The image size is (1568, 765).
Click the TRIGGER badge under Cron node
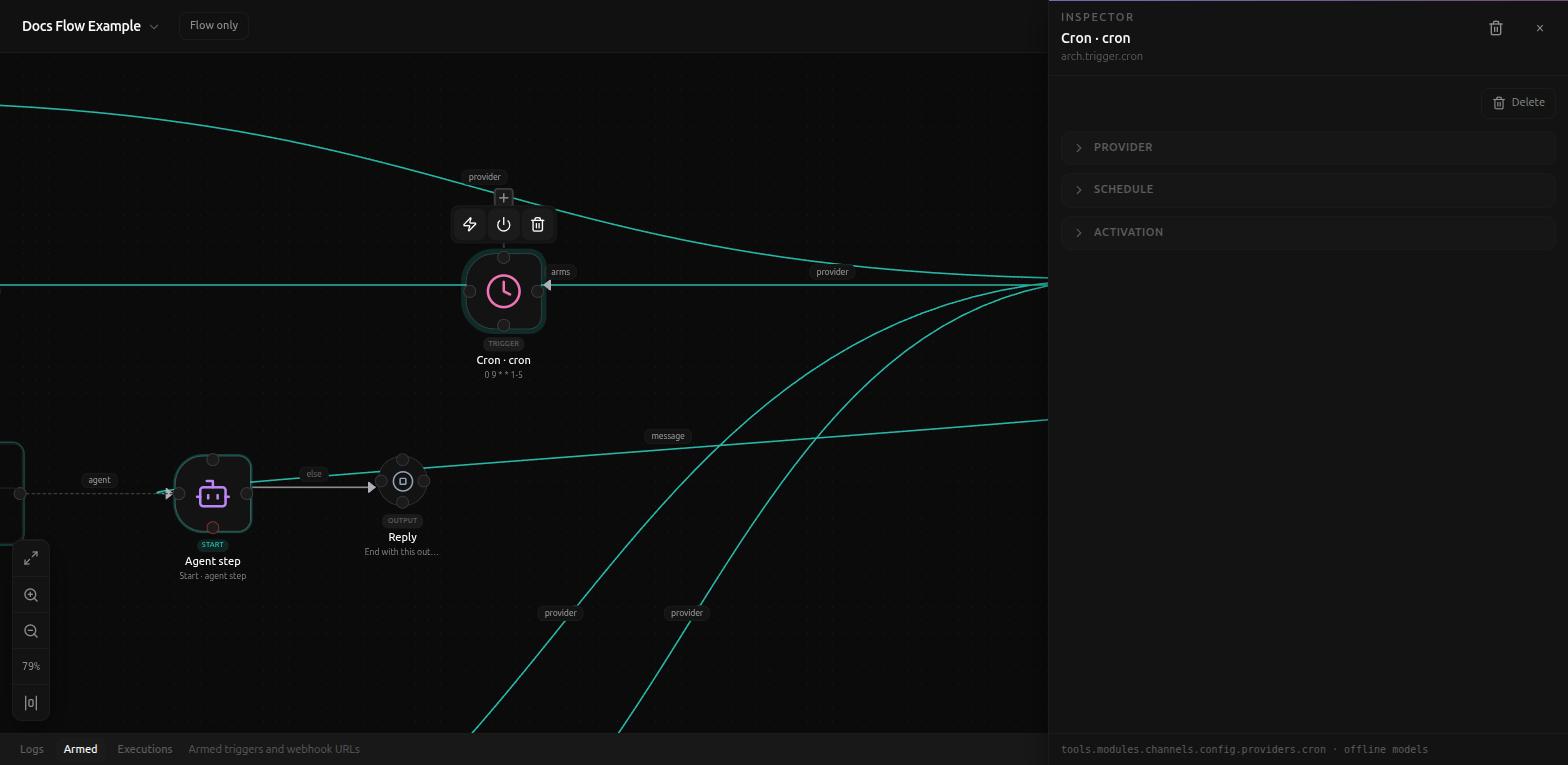pyautogui.click(x=504, y=344)
